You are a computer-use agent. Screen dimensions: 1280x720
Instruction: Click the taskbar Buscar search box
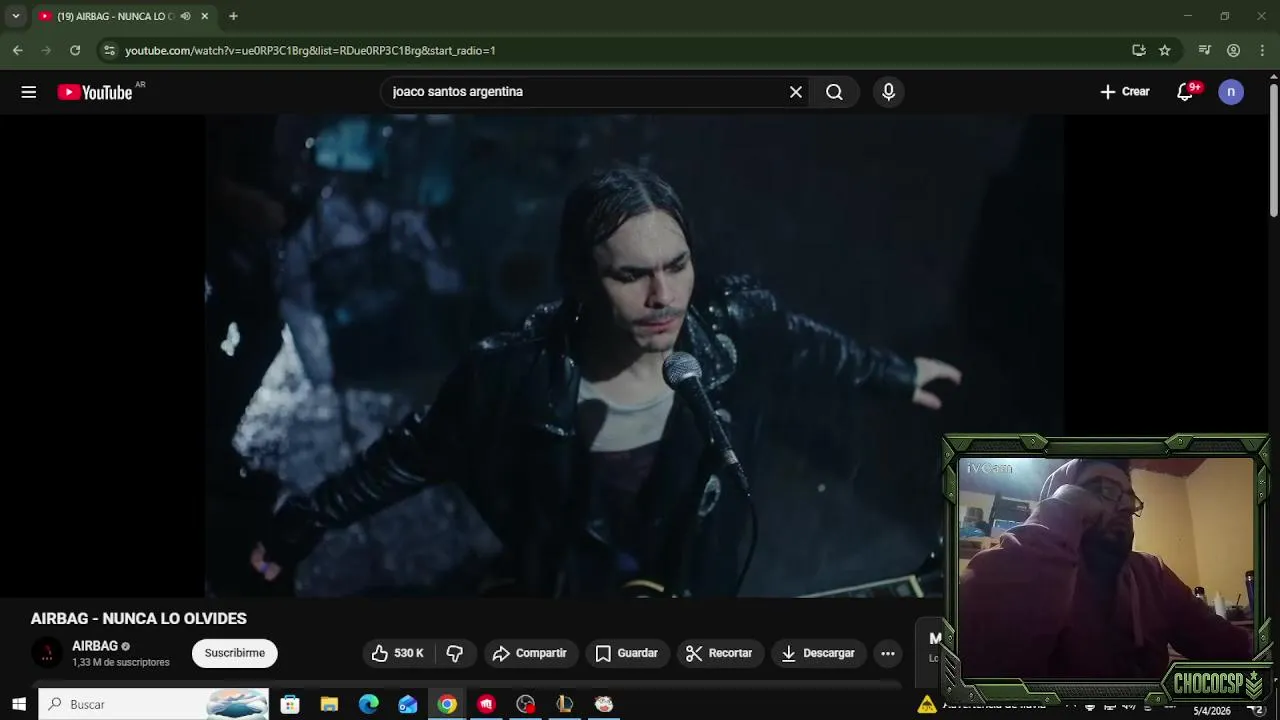click(154, 704)
